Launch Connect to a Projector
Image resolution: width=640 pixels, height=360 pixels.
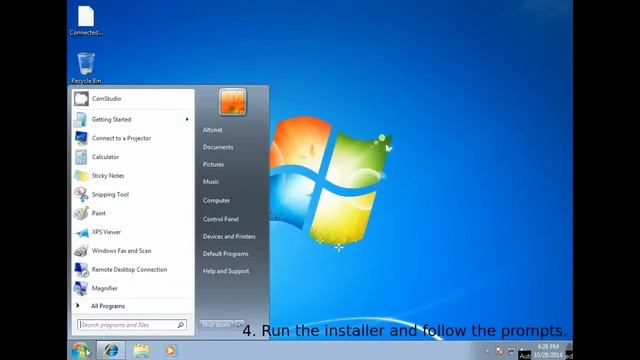click(132, 138)
